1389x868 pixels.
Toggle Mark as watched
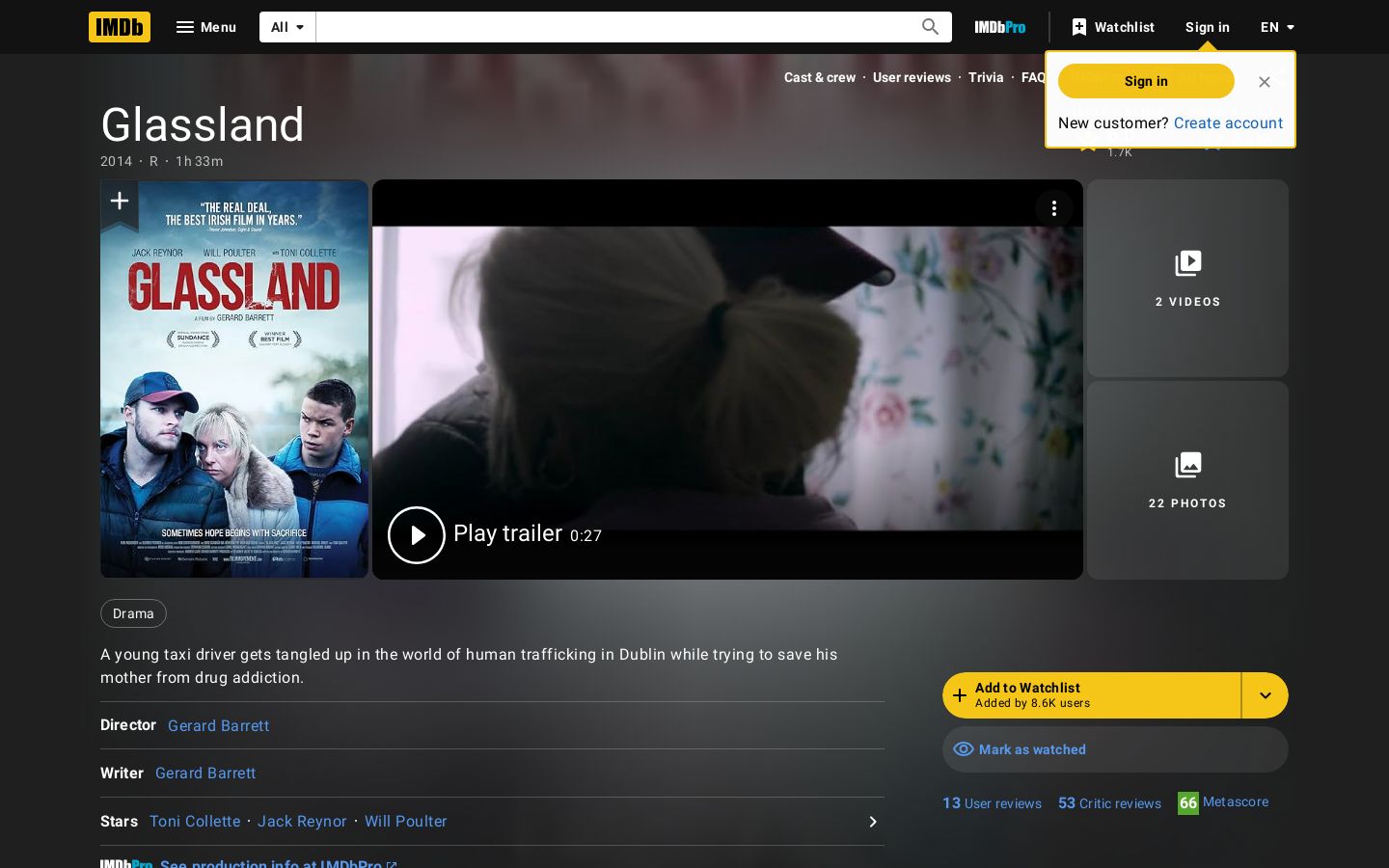(1115, 749)
